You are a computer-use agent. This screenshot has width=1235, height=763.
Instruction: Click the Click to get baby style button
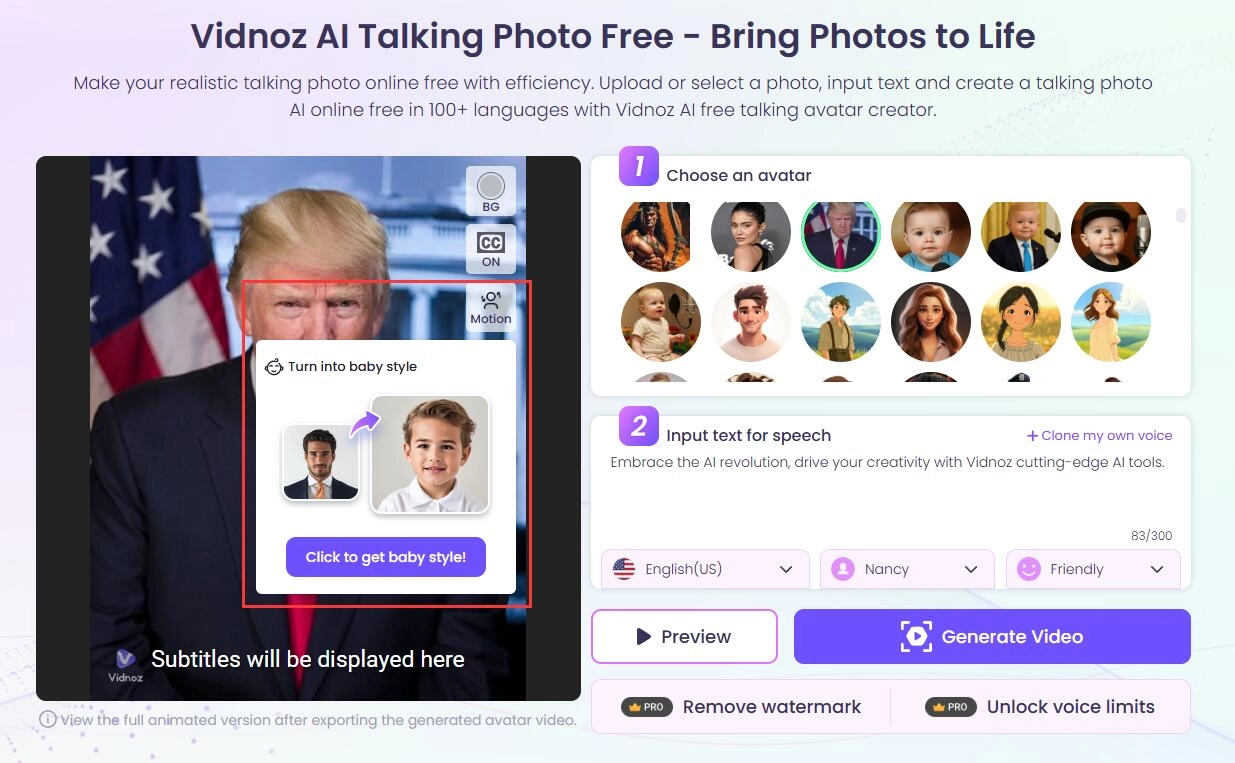[386, 557]
